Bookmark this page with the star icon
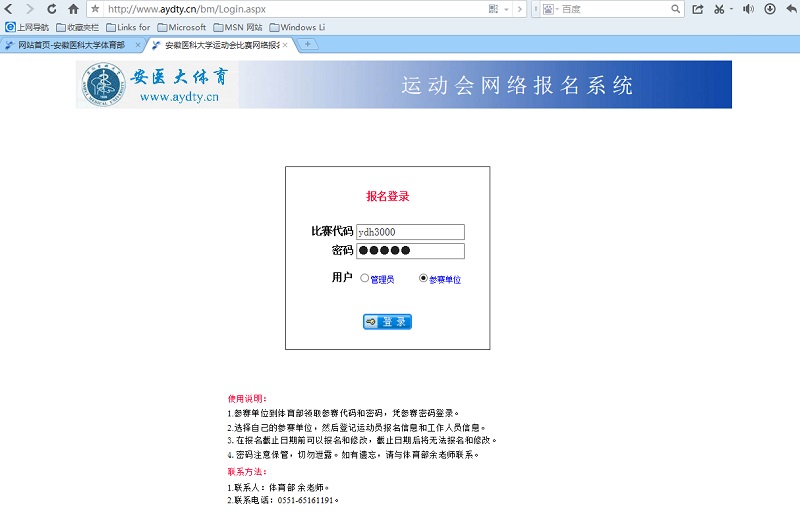The image size is (800, 519). (95, 9)
